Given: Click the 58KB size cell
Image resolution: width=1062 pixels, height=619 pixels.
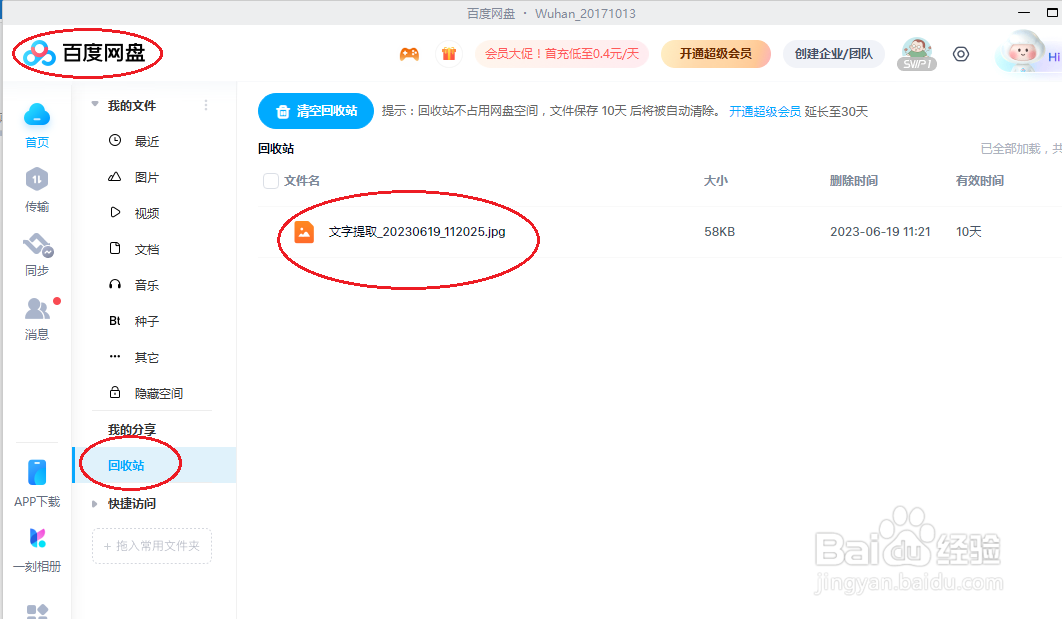Looking at the screenshot, I should coord(719,232).
